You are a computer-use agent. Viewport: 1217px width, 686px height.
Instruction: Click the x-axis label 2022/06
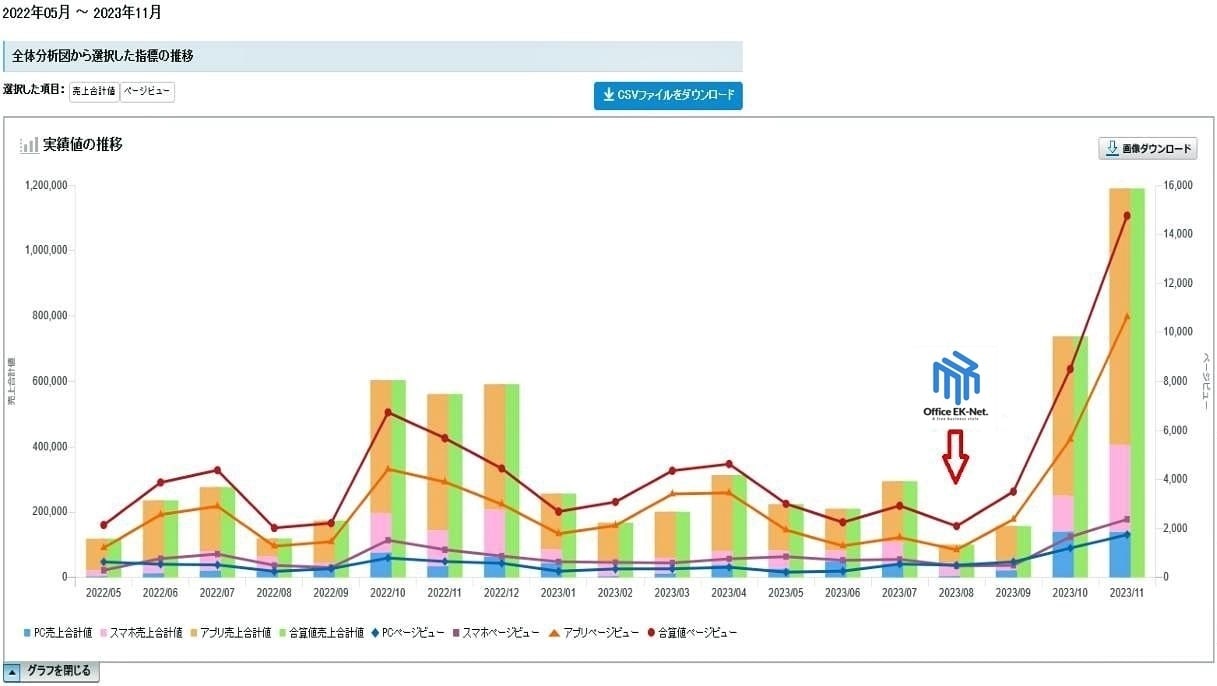pyautogui.click(x=160, y=593)
